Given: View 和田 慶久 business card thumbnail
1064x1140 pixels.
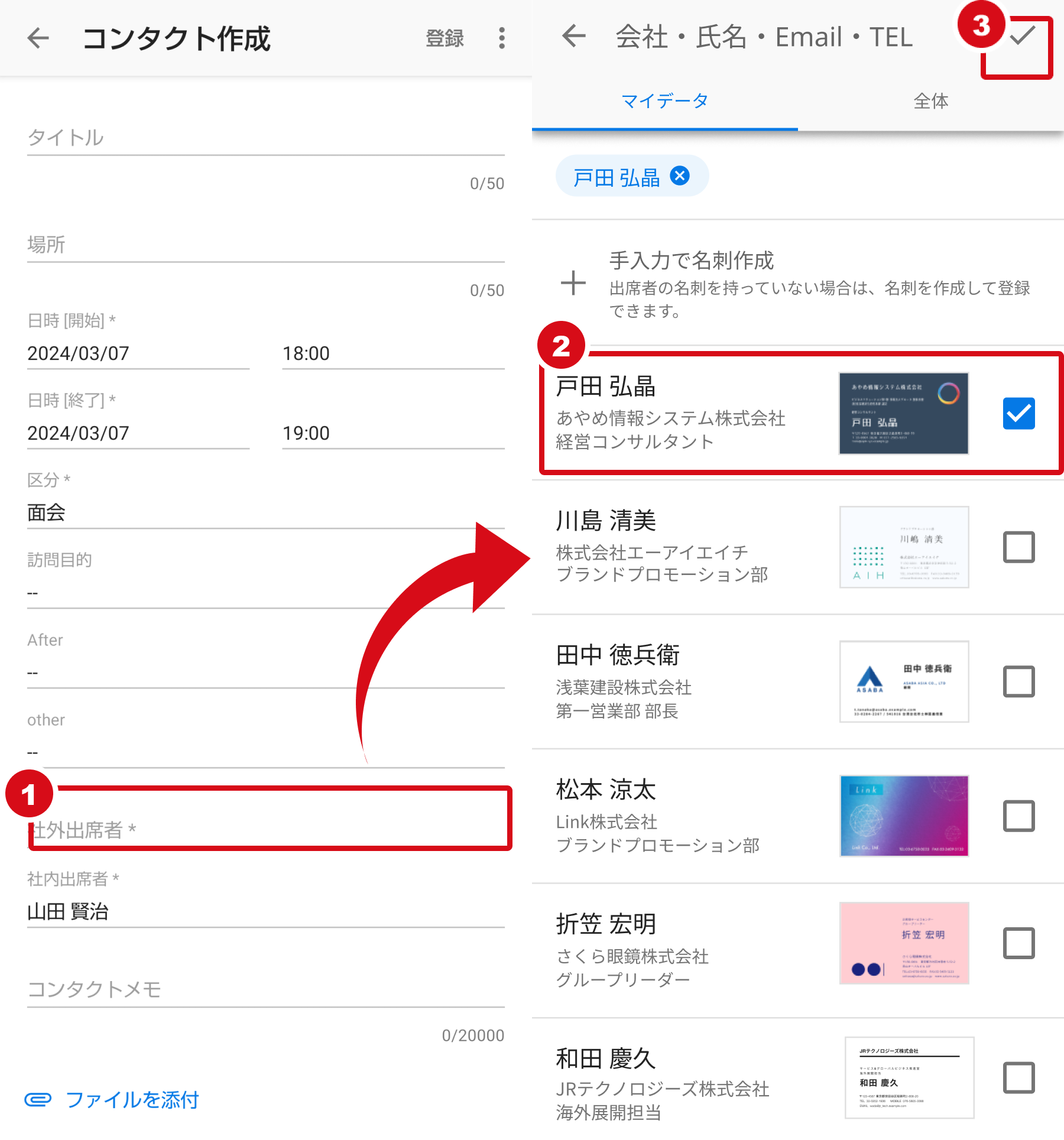Looking at the screenshot, I should click(x=909, y=1078).
